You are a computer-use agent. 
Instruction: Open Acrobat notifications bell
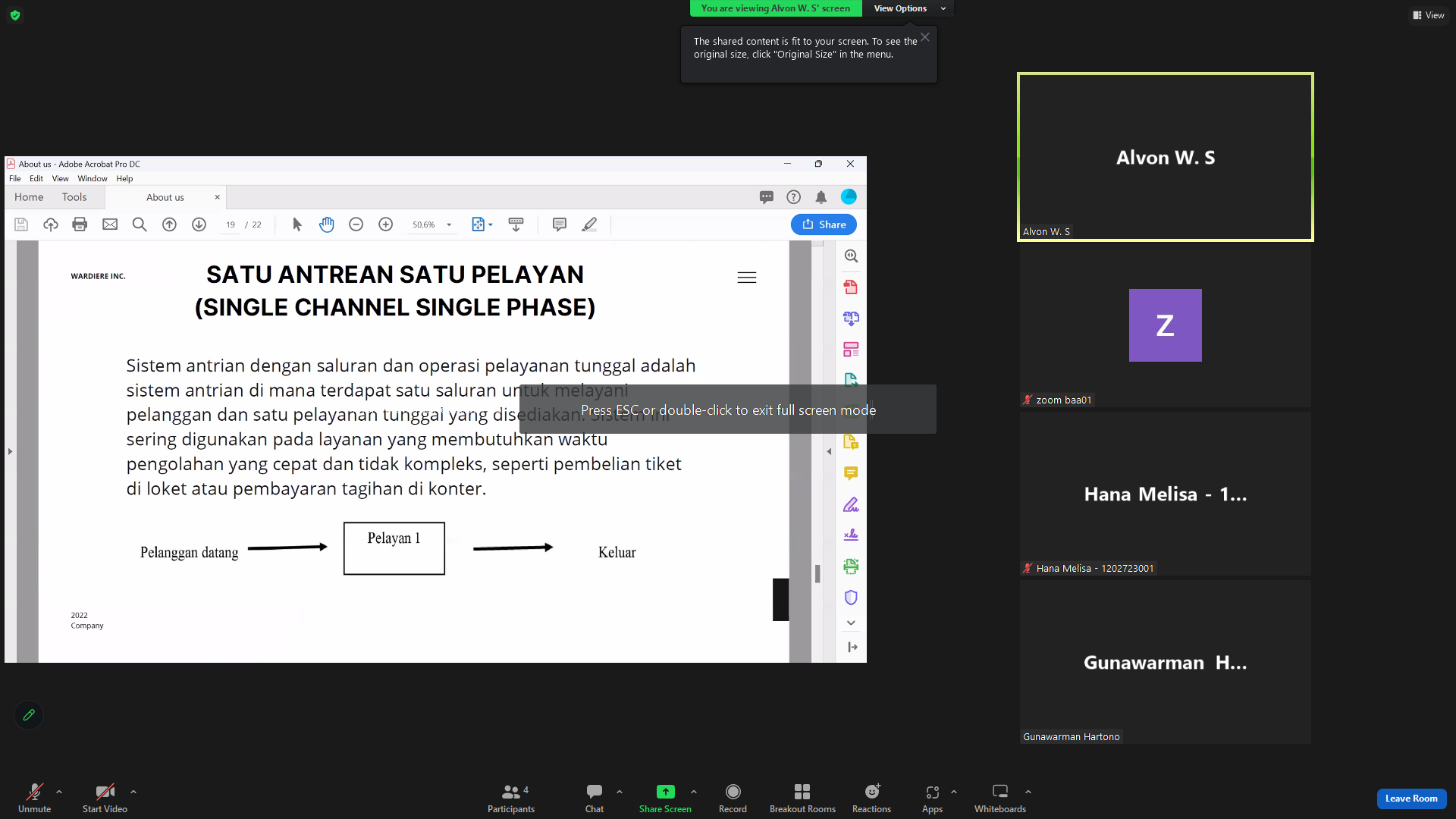point(821,197)
